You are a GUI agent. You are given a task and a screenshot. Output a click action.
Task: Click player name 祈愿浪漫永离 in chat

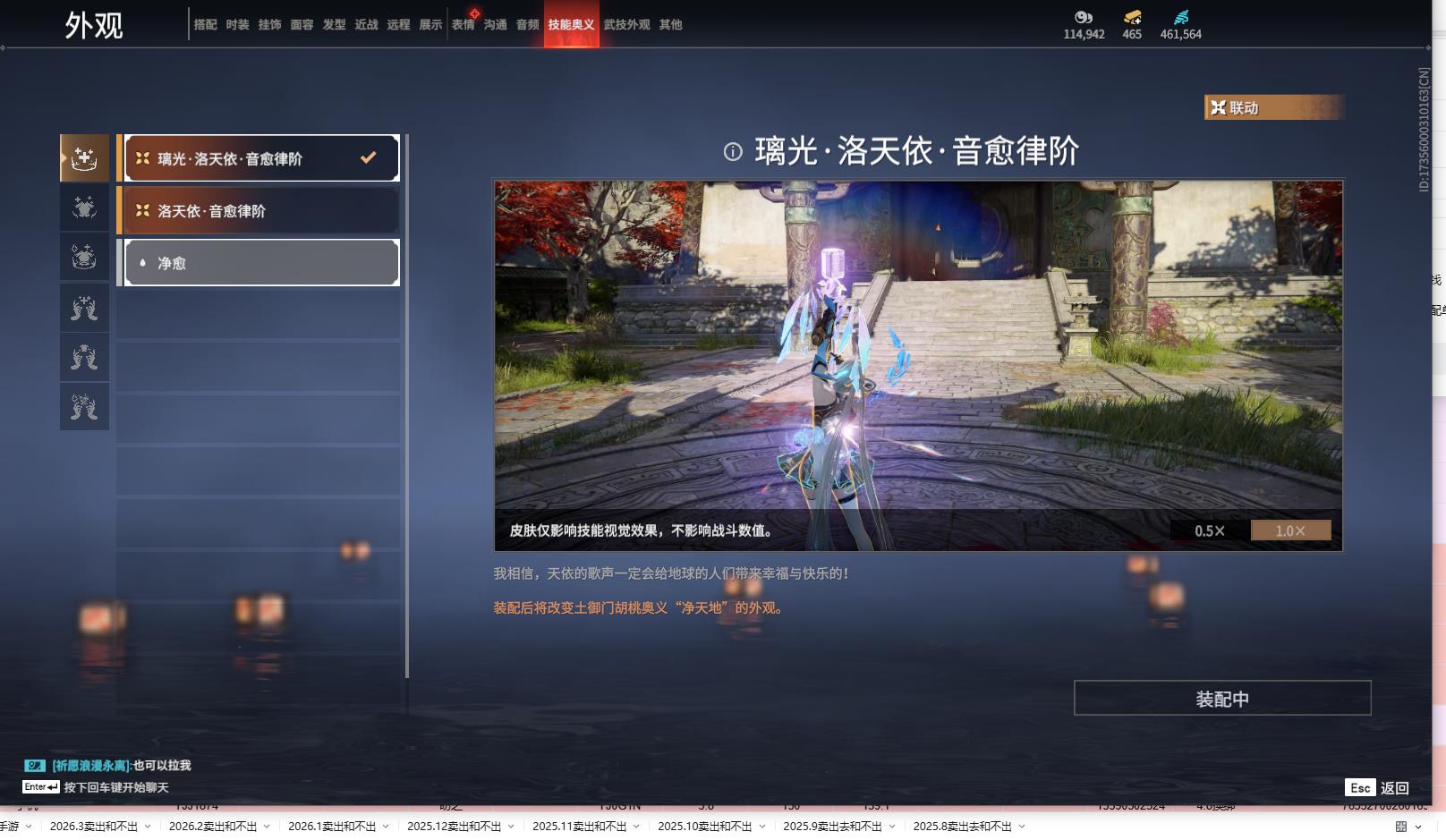(x=92, y=766)
